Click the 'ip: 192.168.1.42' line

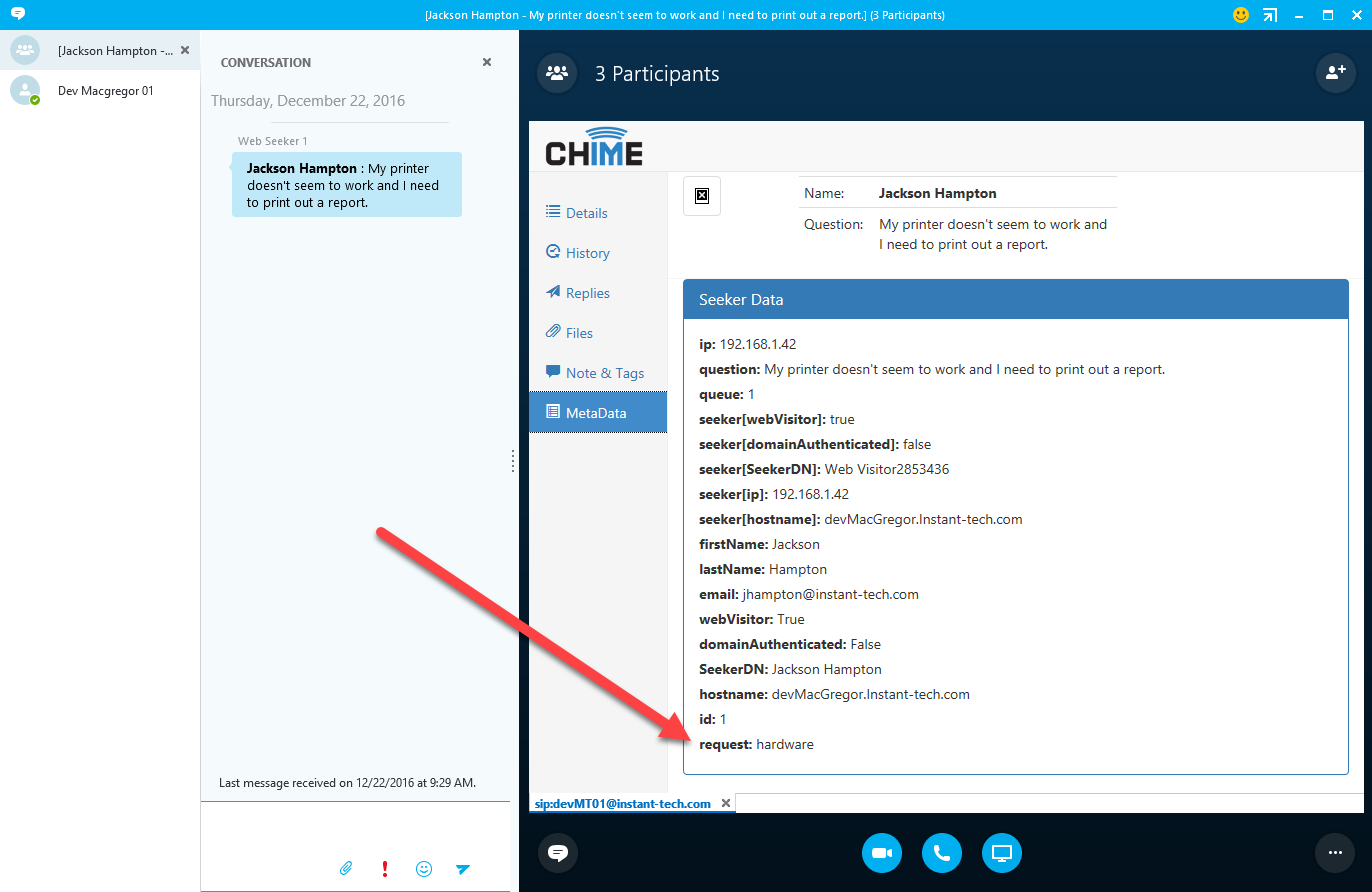pyautogui.click(x=747, y=344)
